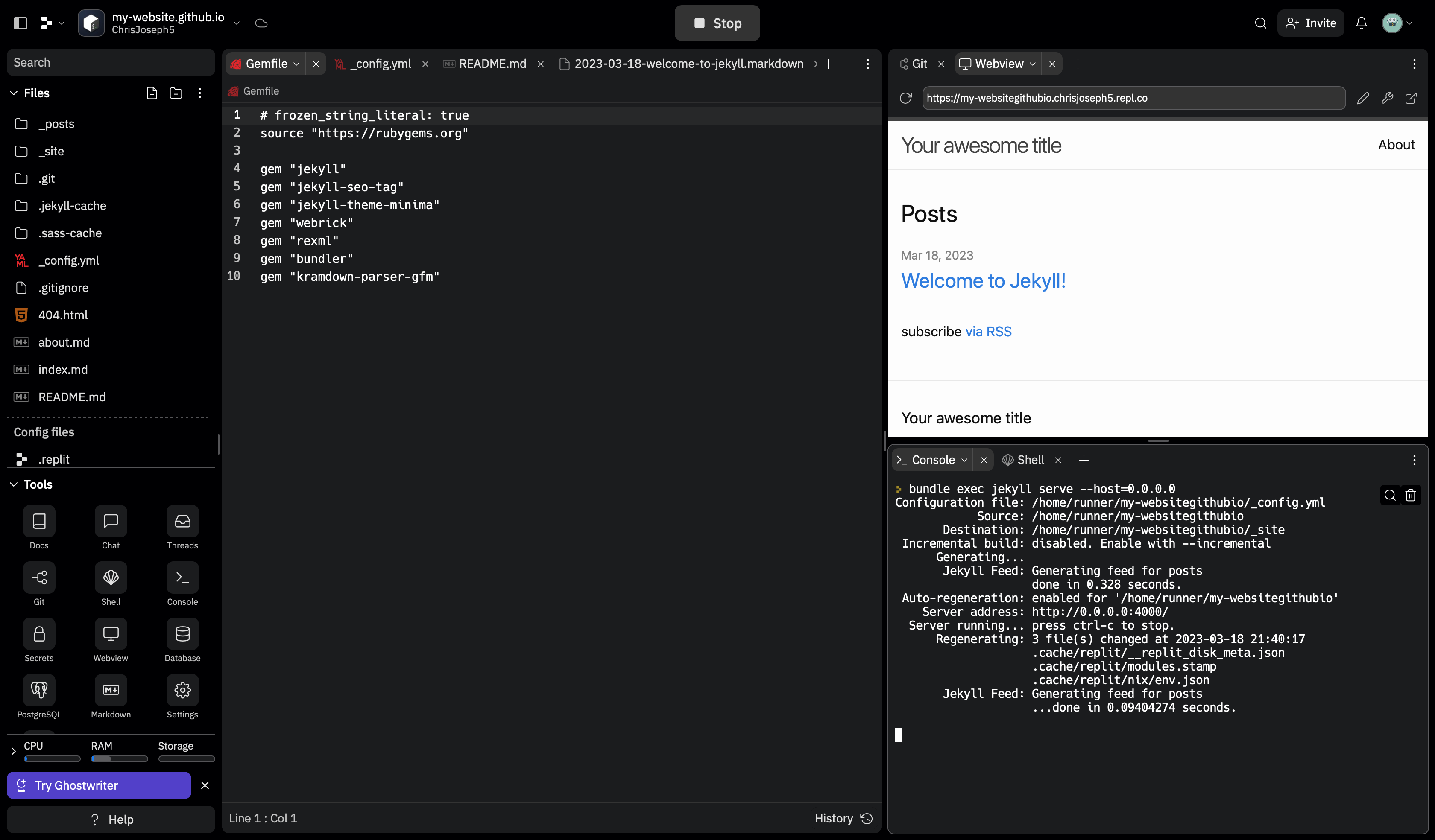Create a new folder icon
1435x840 pixels.
coord(176,93)
